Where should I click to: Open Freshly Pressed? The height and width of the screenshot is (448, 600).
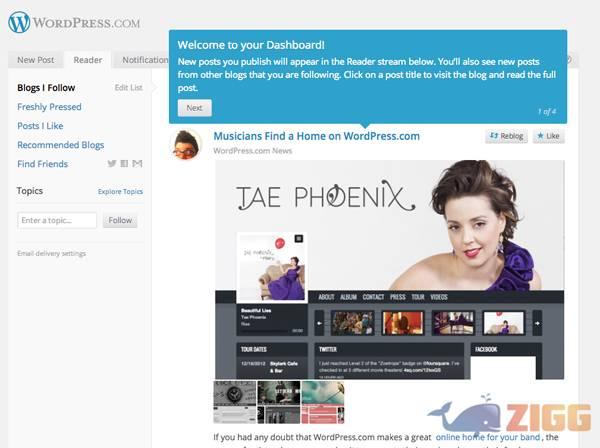49,107
